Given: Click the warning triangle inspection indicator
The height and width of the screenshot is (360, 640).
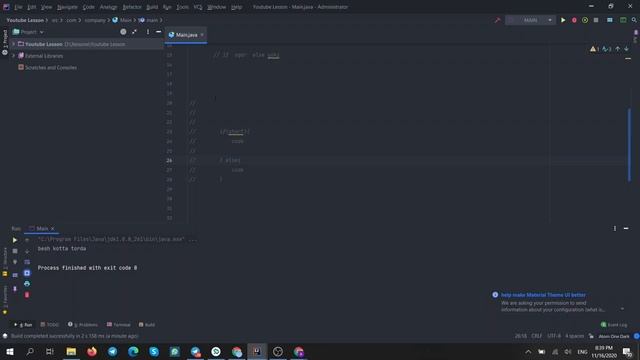Looking at the screenshot, I should [x=594, y=49].
